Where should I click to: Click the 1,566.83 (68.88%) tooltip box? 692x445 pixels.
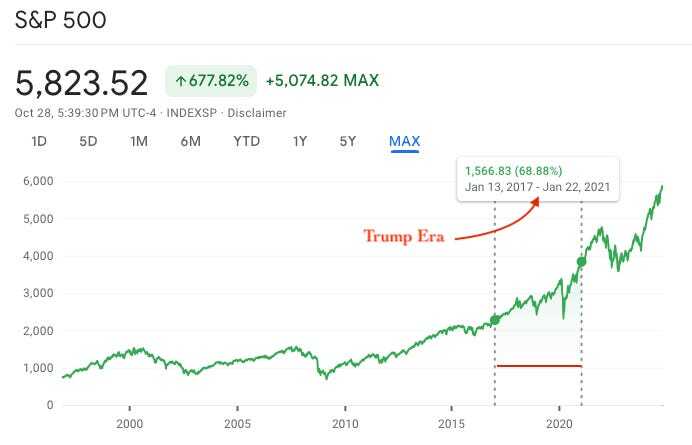[538, 179]
